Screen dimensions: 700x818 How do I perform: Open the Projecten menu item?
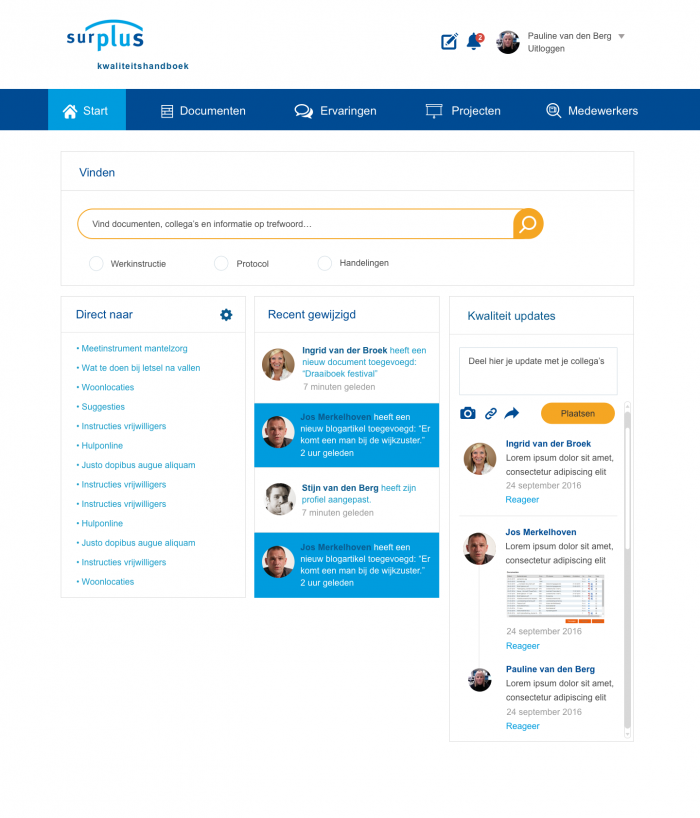click(463, 111)
